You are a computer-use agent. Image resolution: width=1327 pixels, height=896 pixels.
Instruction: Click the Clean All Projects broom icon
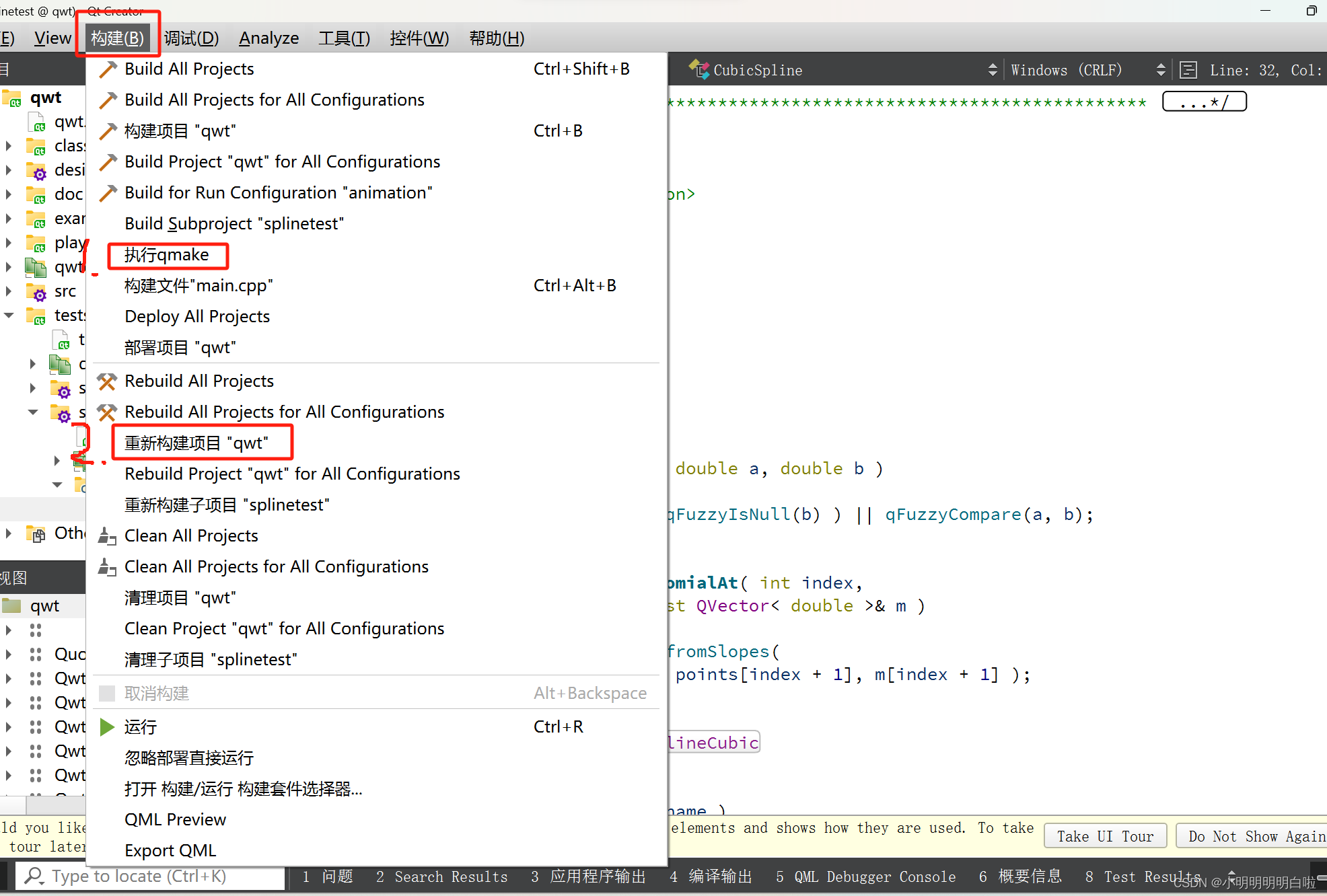(107, 536)
